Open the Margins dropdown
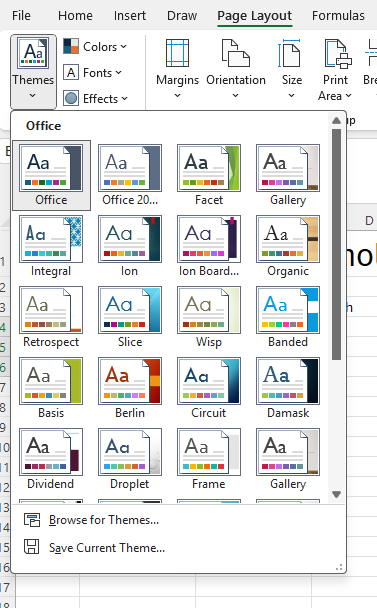 [x=177, y=69]
